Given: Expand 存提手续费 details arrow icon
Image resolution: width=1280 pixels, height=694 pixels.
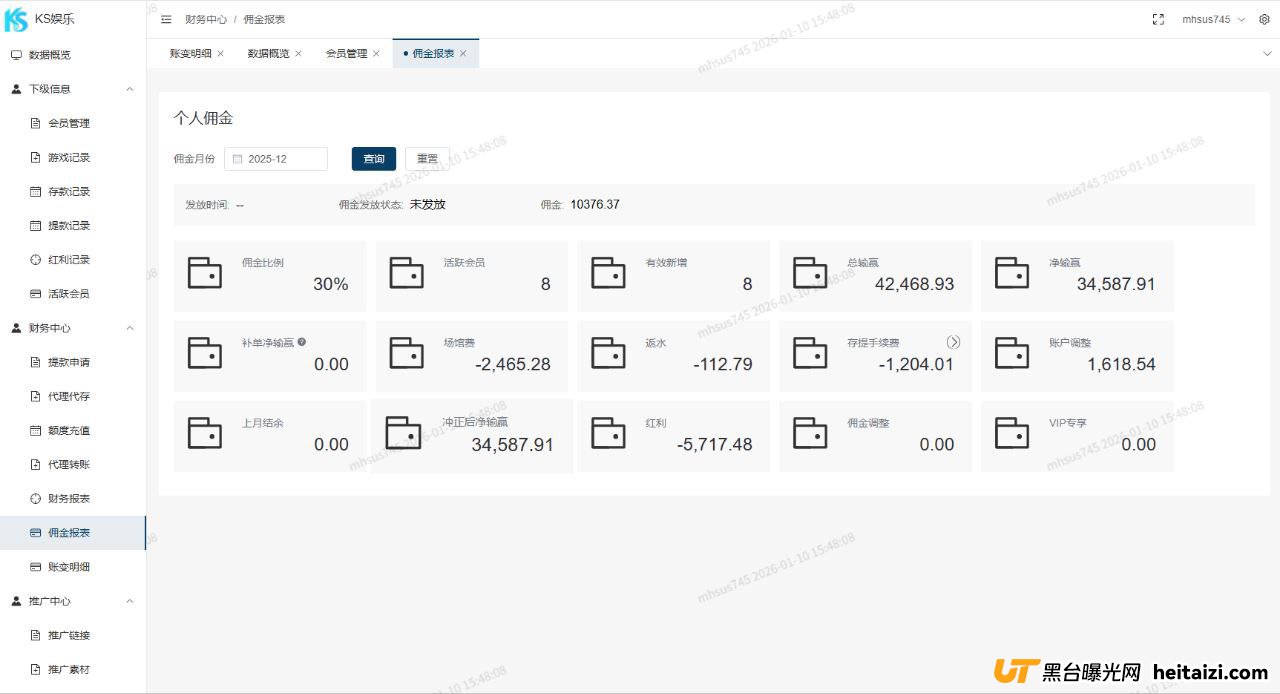Looking at the screenshot, I should 953,342.
